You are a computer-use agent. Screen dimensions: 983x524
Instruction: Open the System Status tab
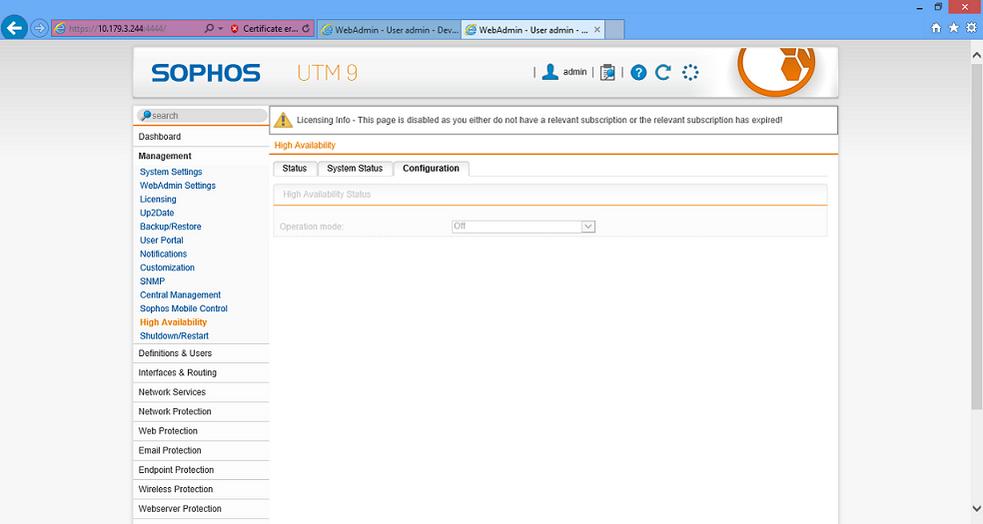tap(355, 169)
